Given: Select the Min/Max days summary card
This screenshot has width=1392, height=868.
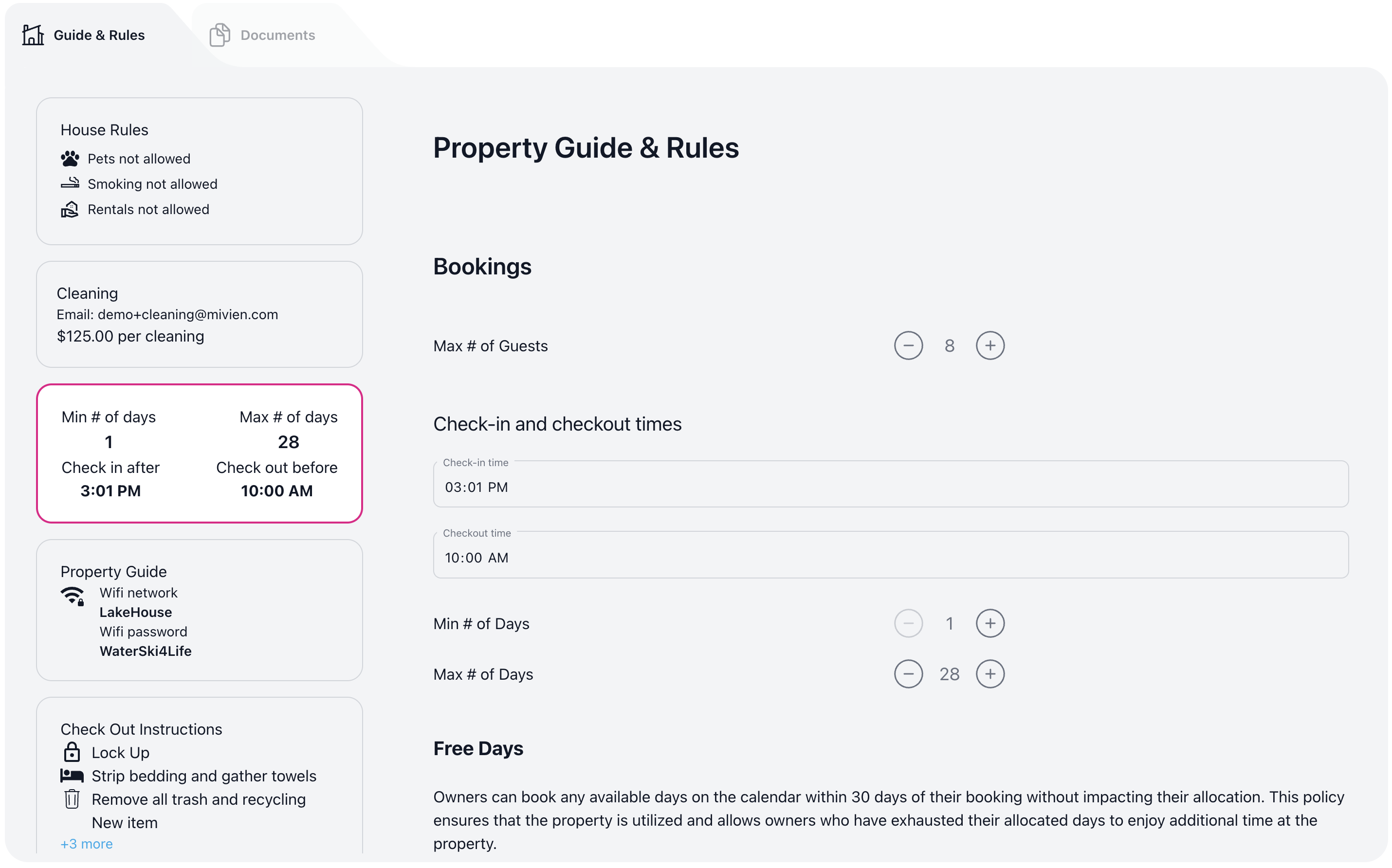Looking at the screenshot, I should coord(199,453).
